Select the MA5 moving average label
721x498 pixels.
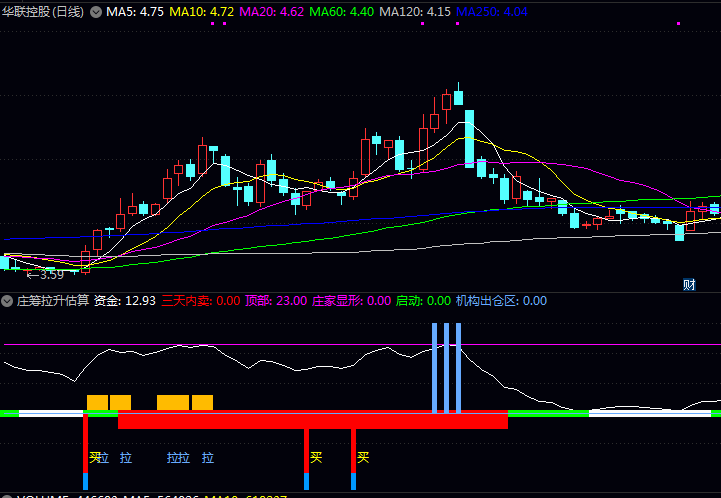pyautogui.click(x=135, y=12)
